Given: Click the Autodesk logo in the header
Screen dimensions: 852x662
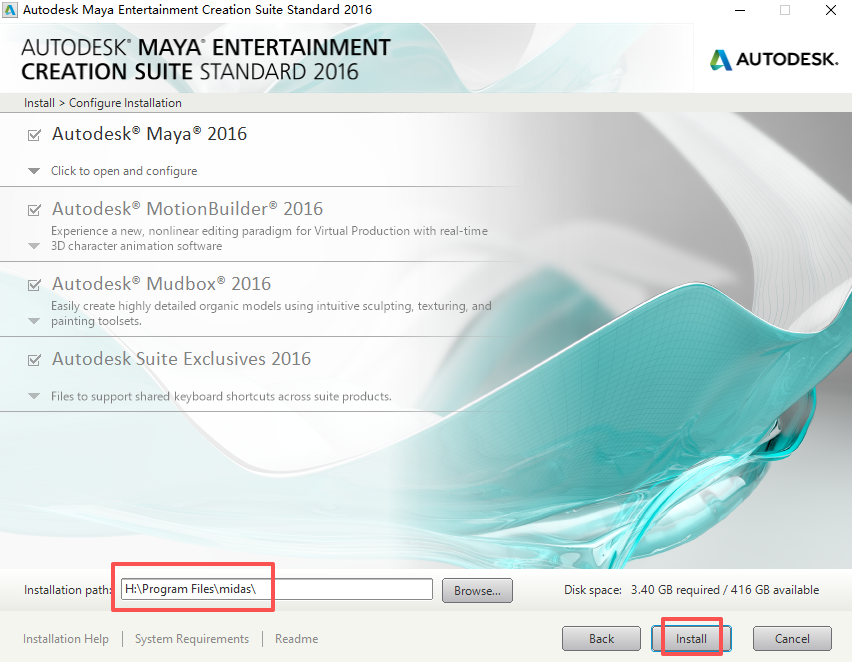Looking at the screenshot, I should tap(774, 59).
